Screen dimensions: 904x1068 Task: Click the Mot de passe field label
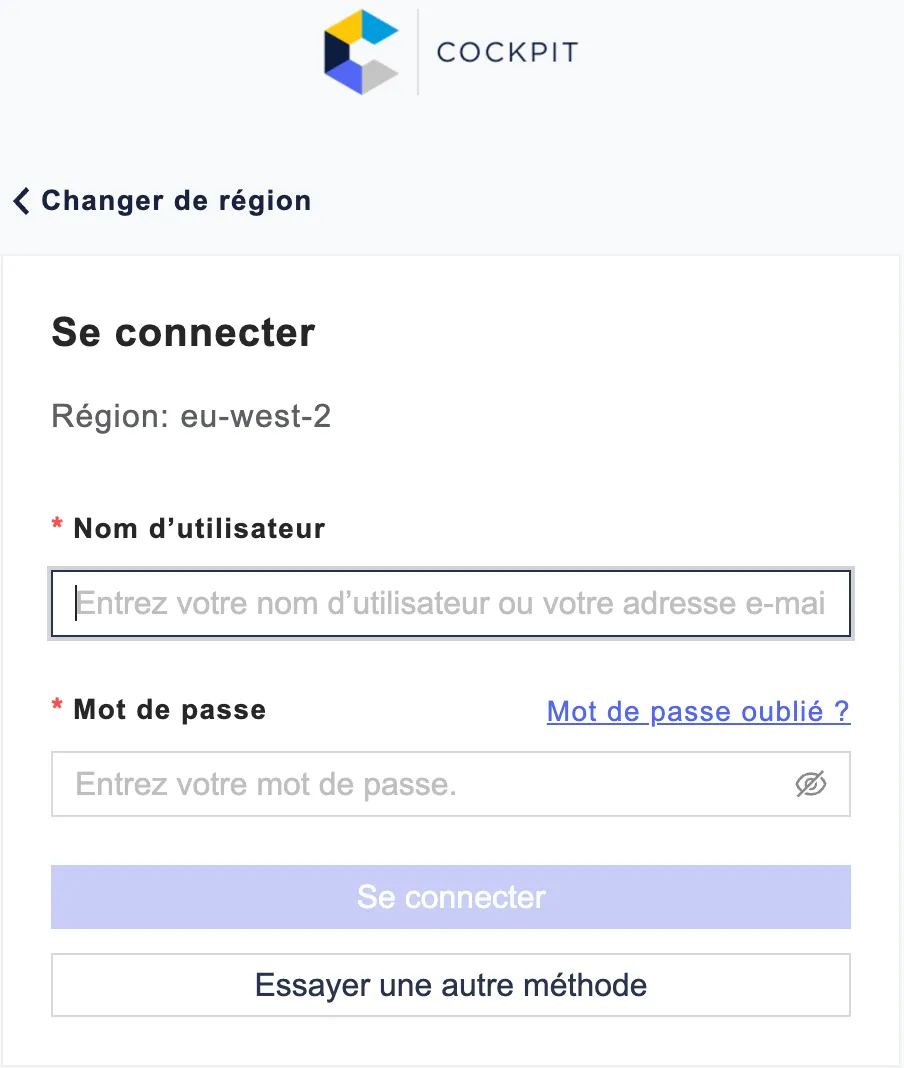[x=170, y=710]
